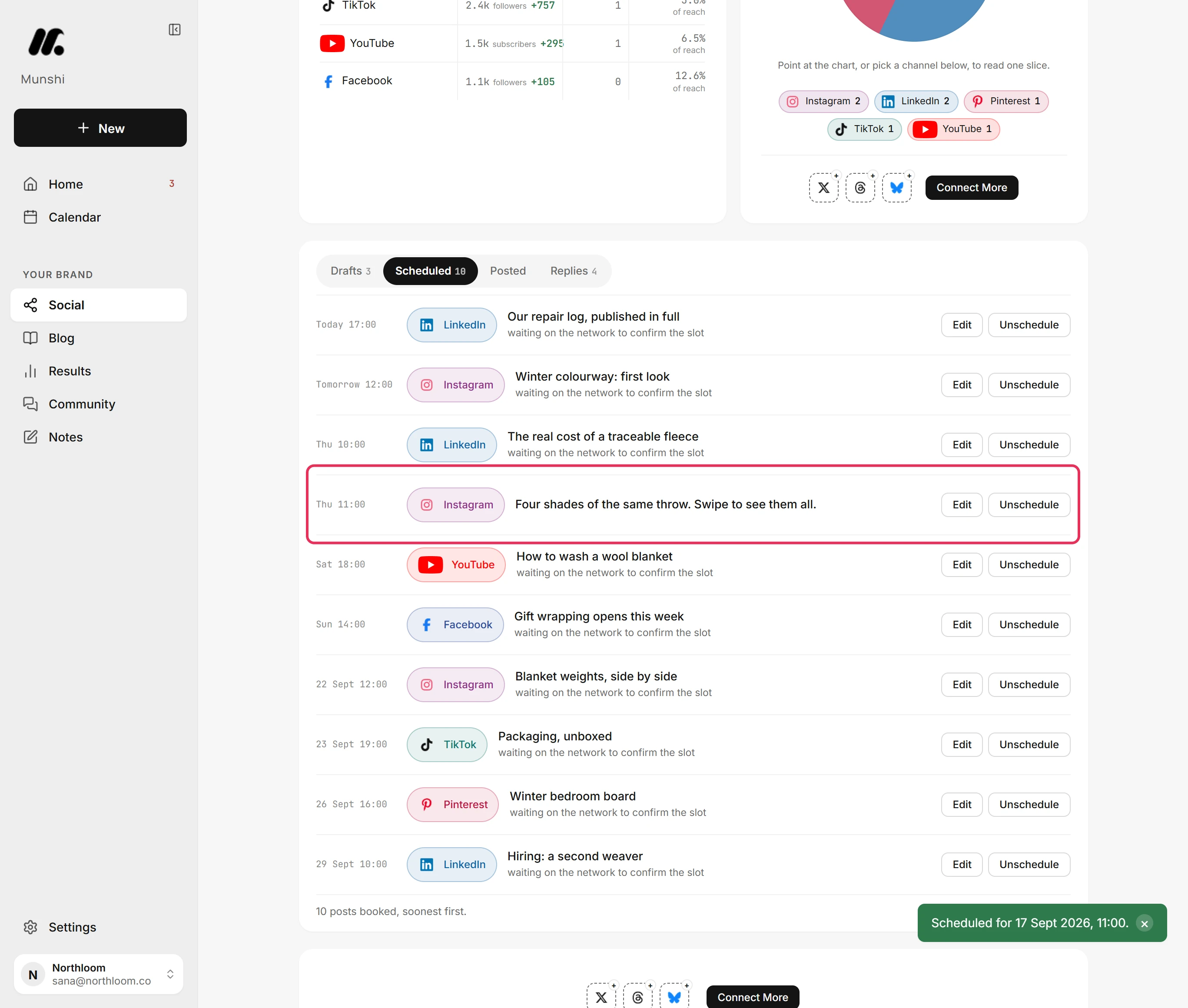This screenshot has height=1008, width=1188.
Task: Edit 'The real cost of a traceable fleece'
Action: point(962,445)
